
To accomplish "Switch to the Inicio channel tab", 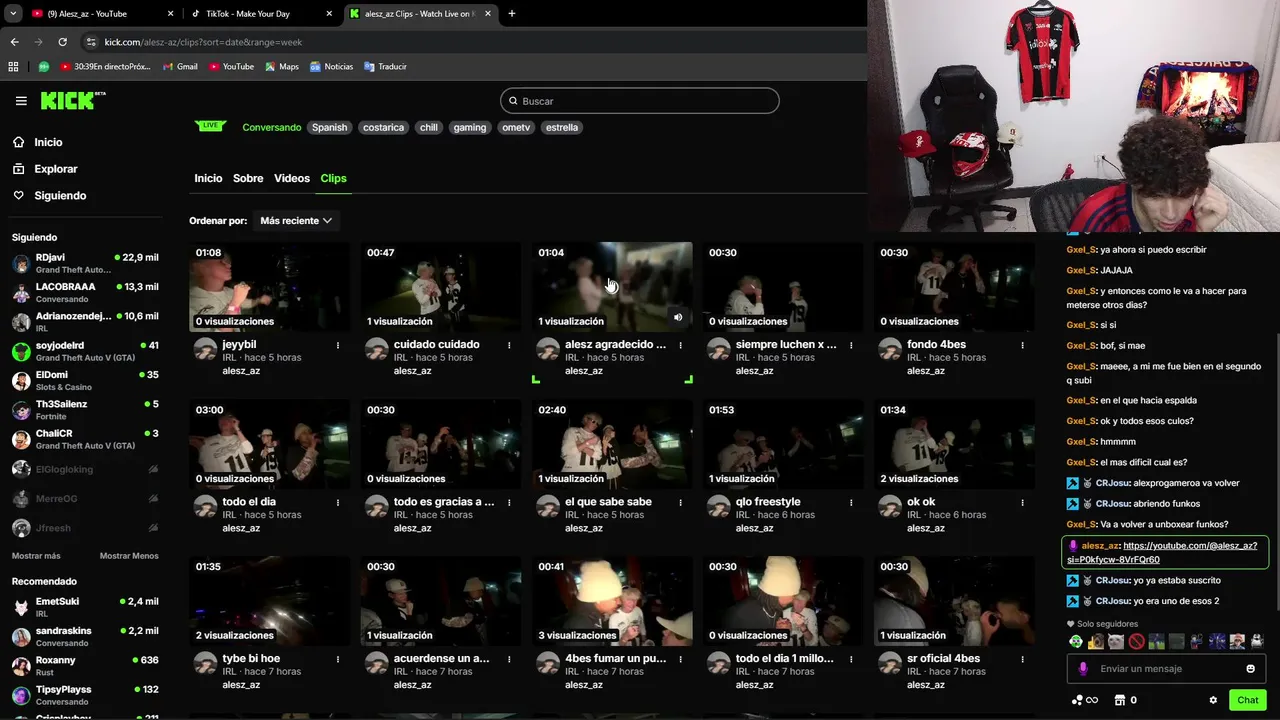I will coord(208,178).
